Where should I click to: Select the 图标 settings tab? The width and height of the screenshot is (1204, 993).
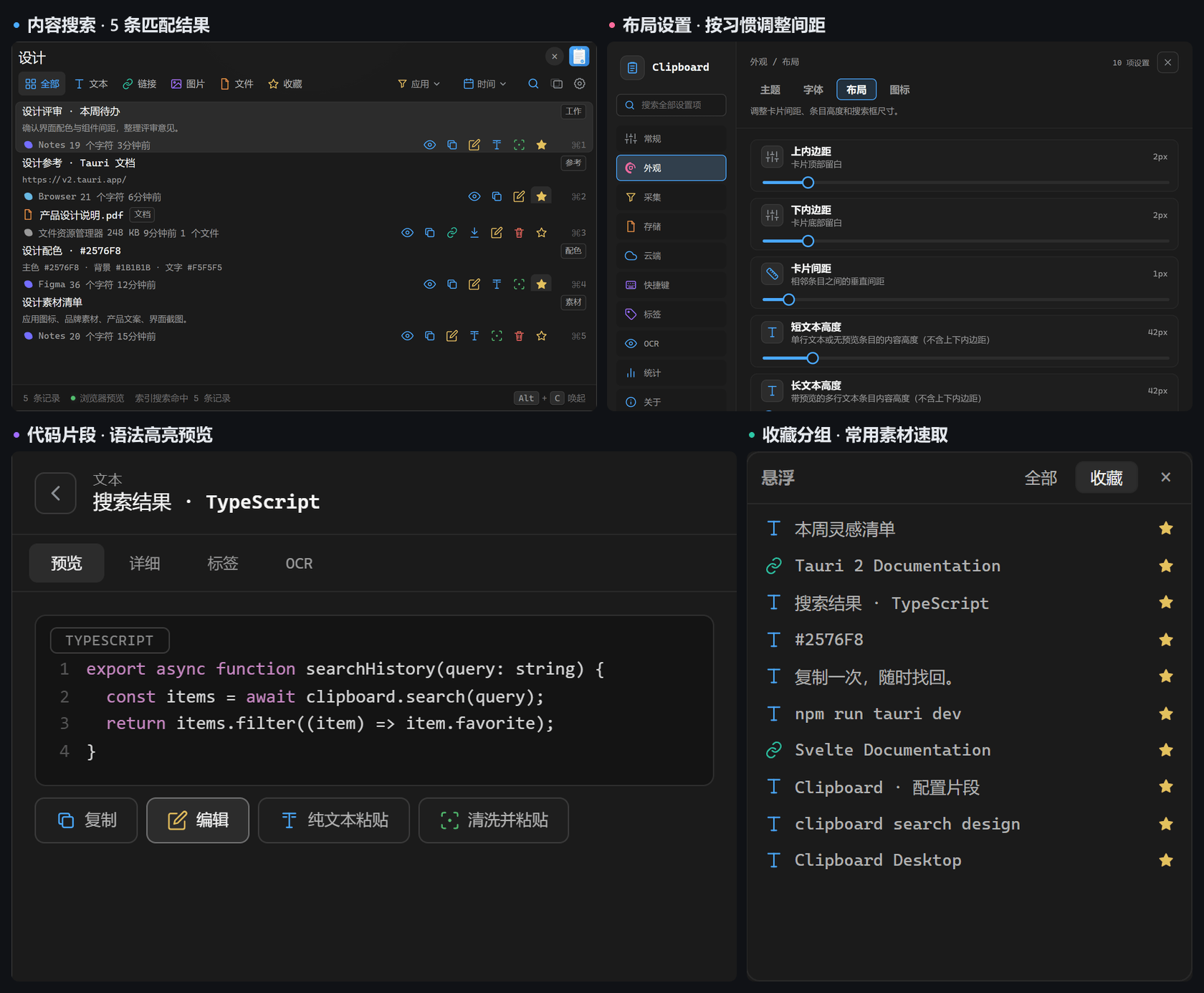coord(899,90)
